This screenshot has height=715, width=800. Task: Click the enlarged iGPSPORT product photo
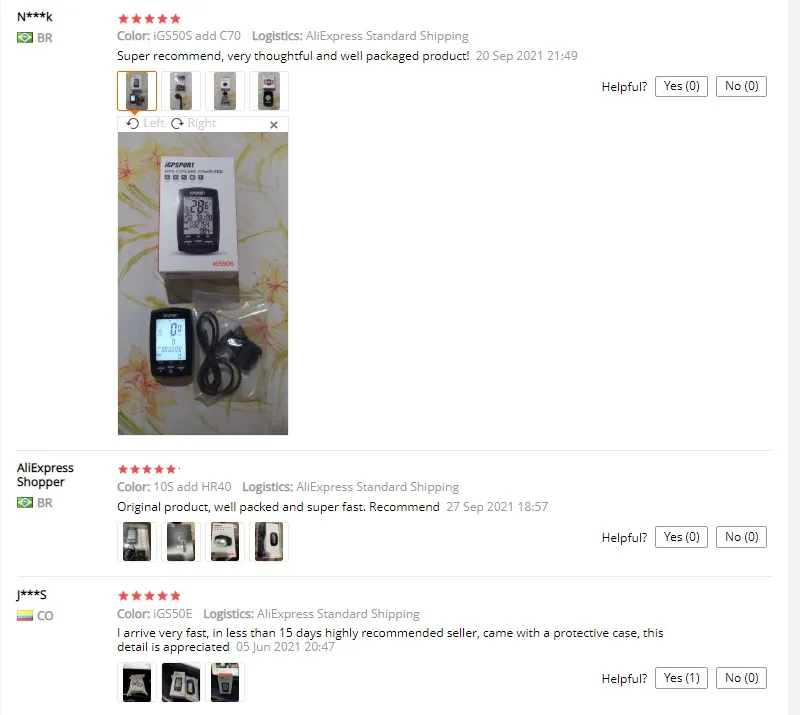coord(203,283)
